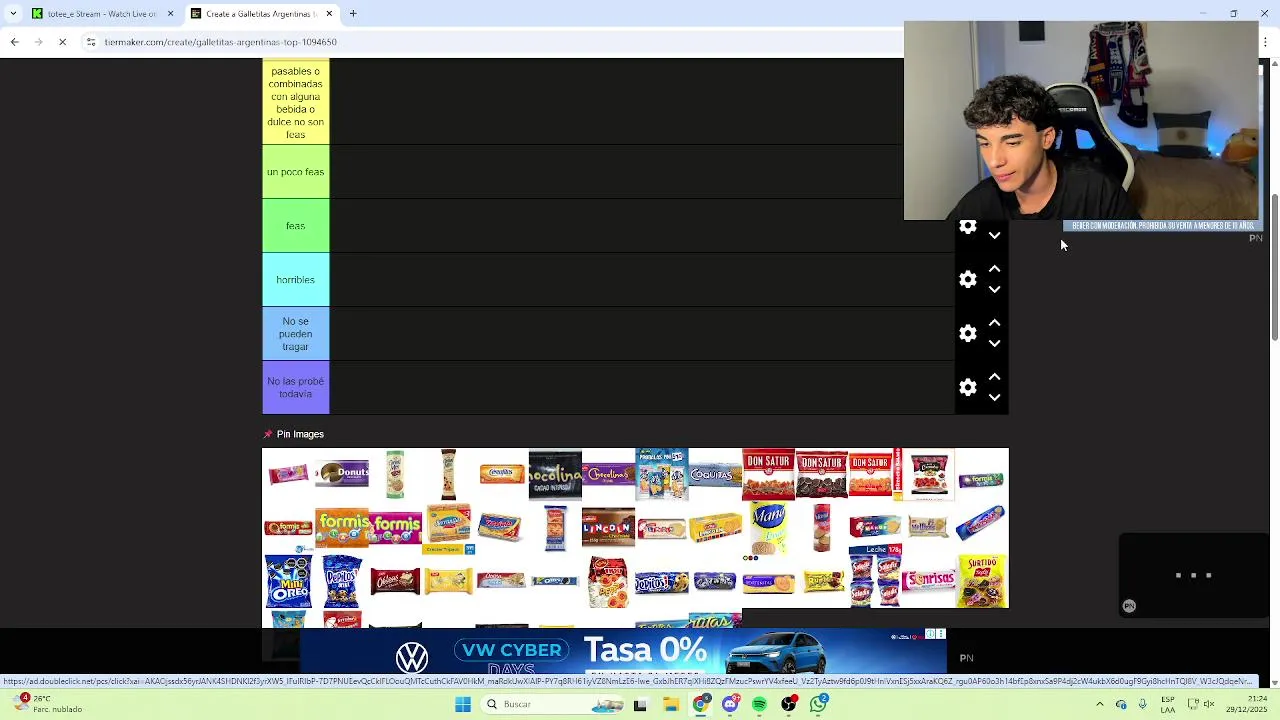Viewport: 1280px width, 720px height.
Task: Move No las probé todavía tier up
Action: tap(994, 378)
